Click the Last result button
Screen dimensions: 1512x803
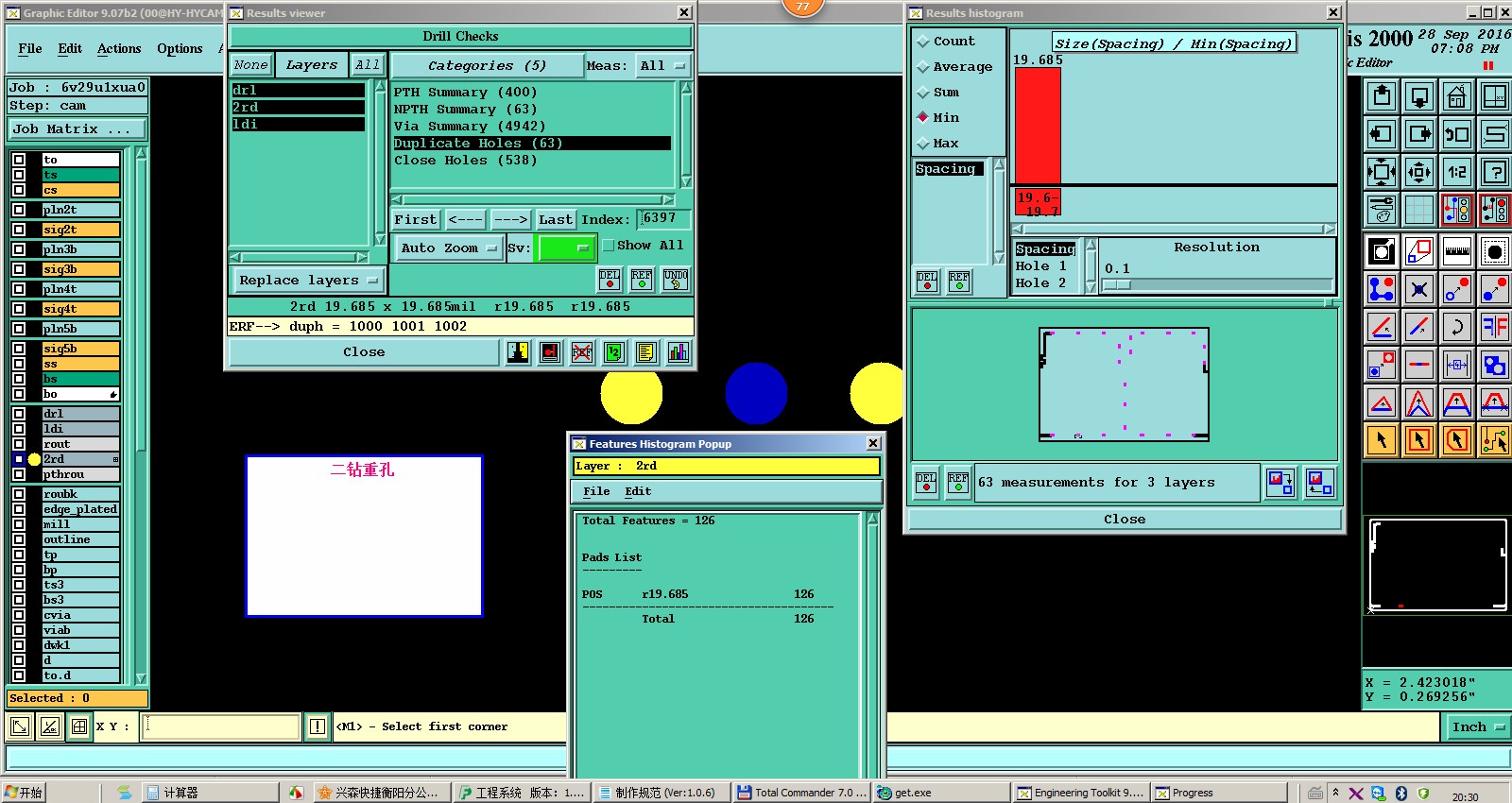click(x=556, y=219)
